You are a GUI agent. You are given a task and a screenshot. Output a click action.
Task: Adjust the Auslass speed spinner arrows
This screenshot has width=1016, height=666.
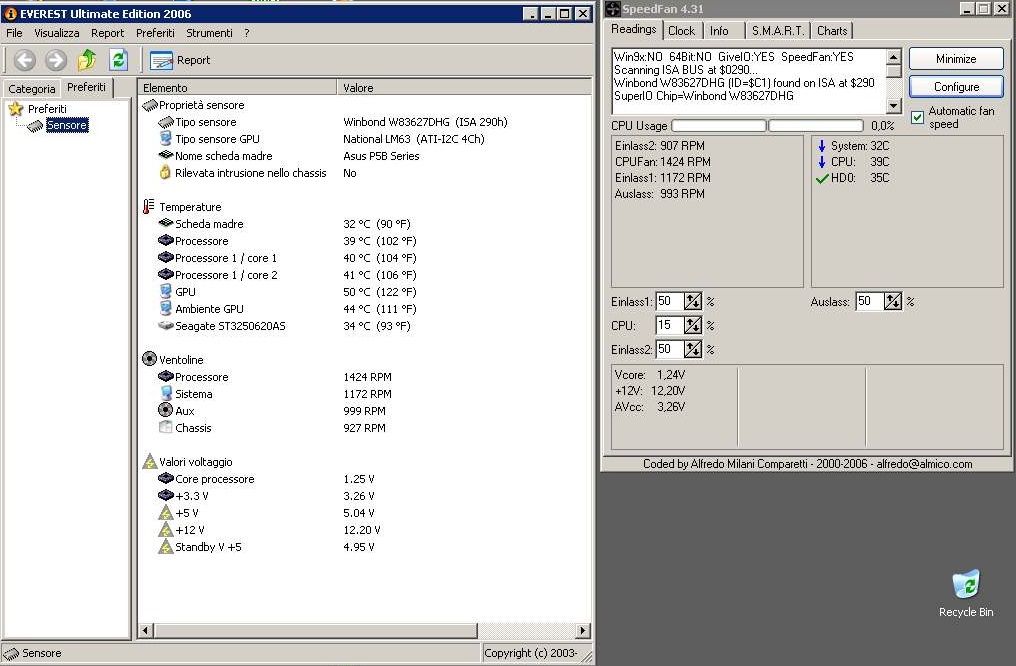coord(893,301)
